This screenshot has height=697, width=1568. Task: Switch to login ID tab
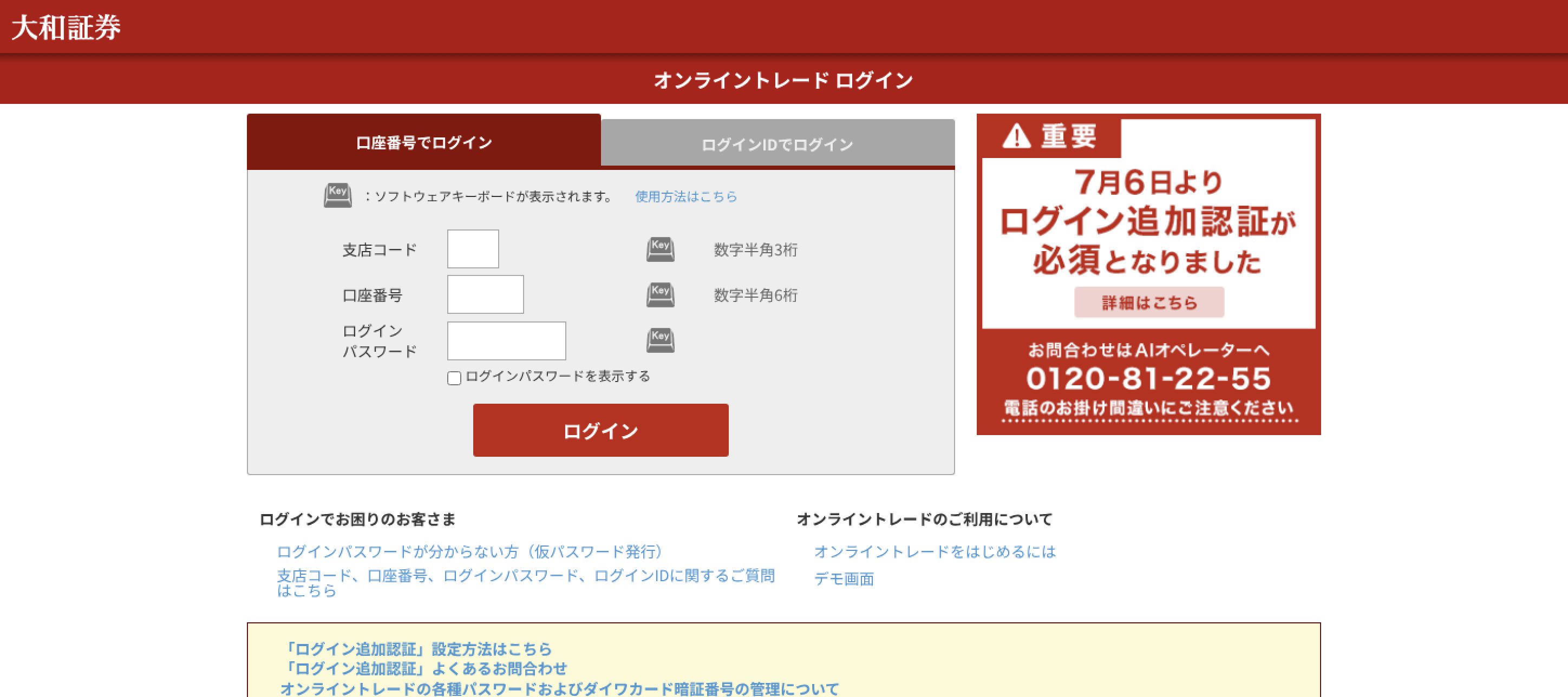(777, 144)
